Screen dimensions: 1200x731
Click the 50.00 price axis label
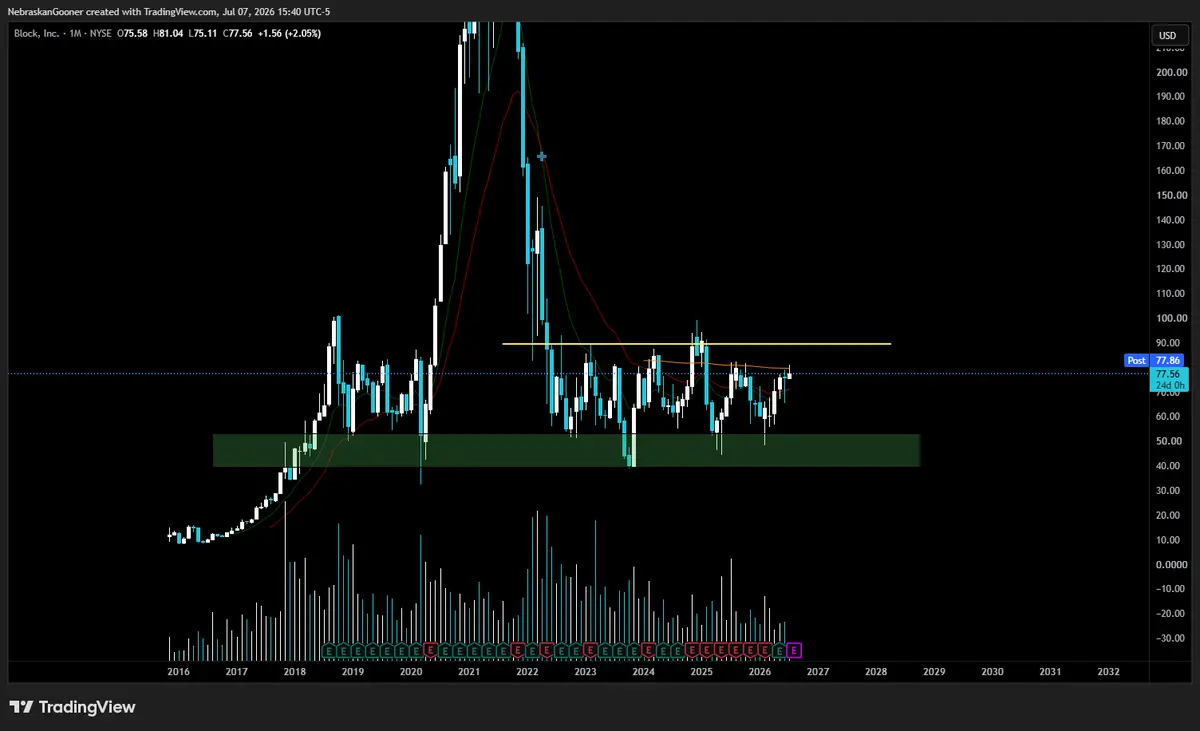(1170, 442)
